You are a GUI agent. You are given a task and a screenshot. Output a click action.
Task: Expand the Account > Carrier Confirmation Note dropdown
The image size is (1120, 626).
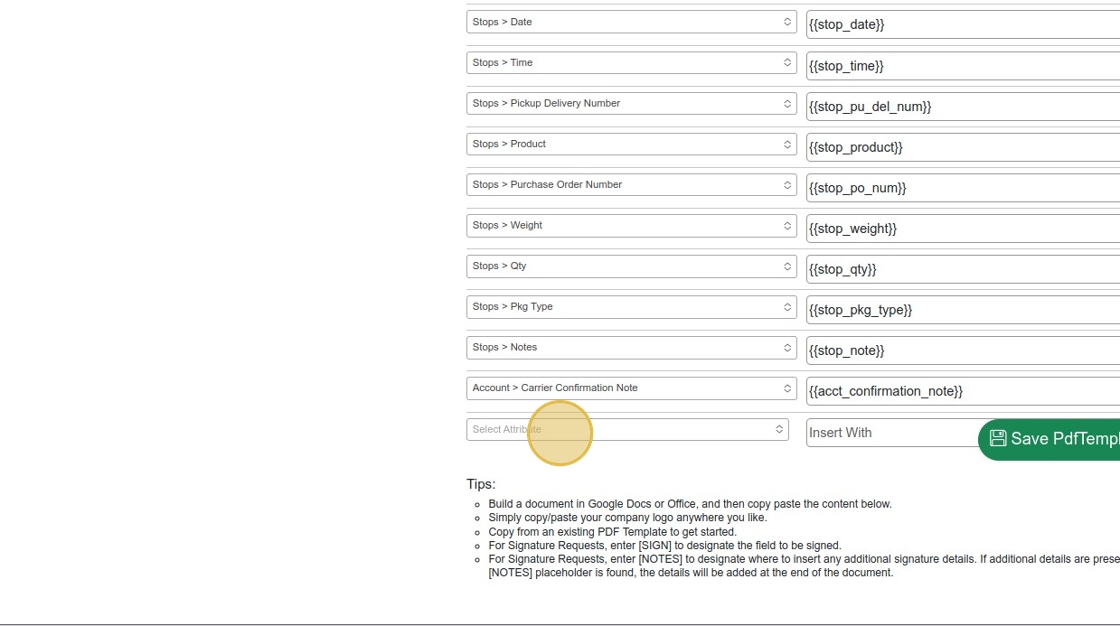click(x=631, y=388)
